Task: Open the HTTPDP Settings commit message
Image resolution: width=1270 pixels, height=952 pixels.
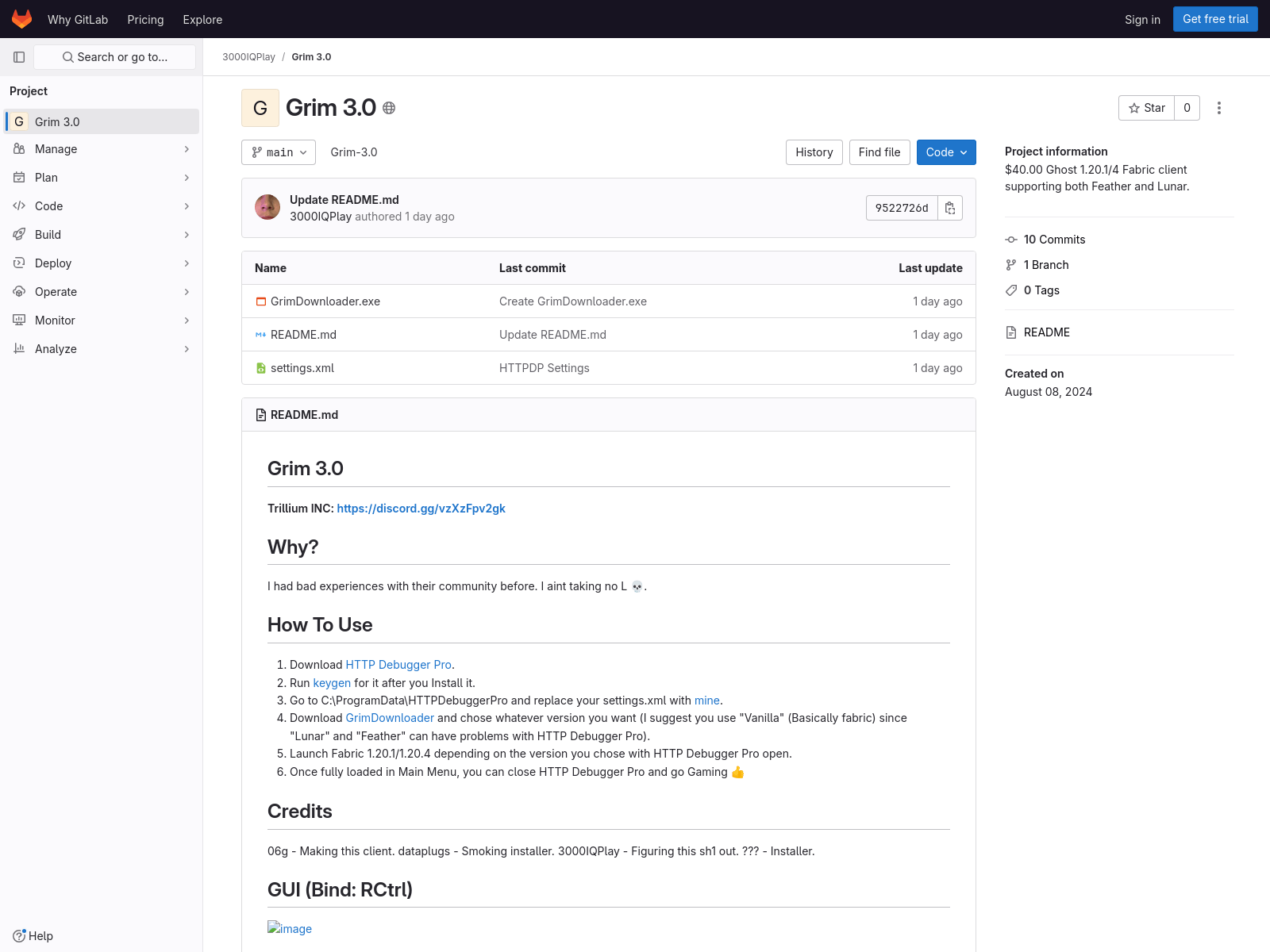Action: pyautogui.click(x=545, y=368)
